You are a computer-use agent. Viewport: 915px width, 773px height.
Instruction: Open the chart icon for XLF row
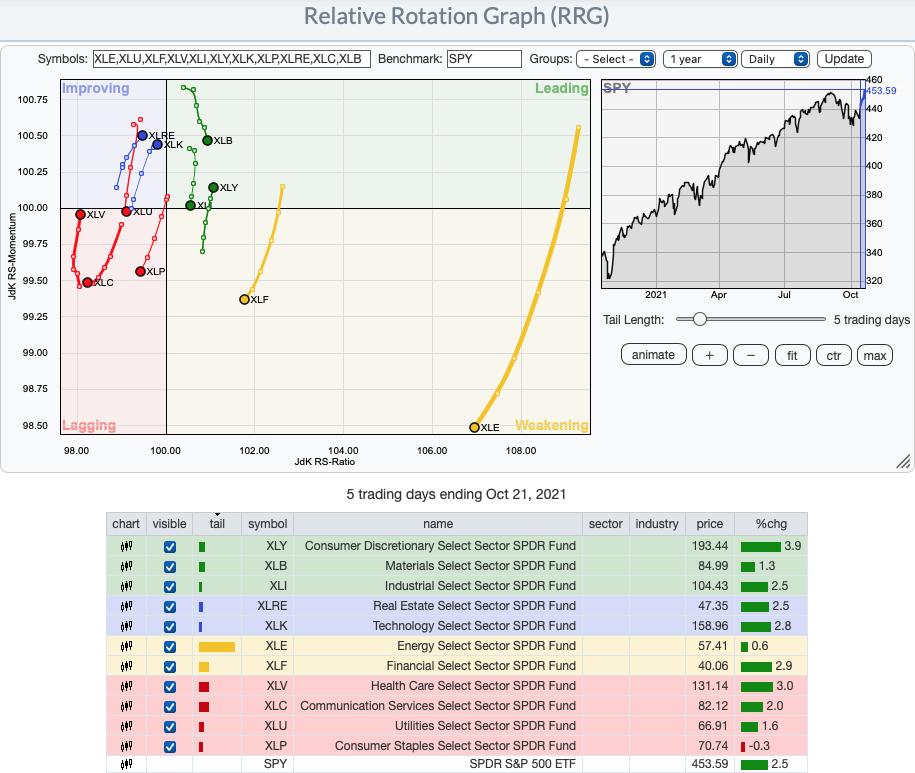coord(126,666)
